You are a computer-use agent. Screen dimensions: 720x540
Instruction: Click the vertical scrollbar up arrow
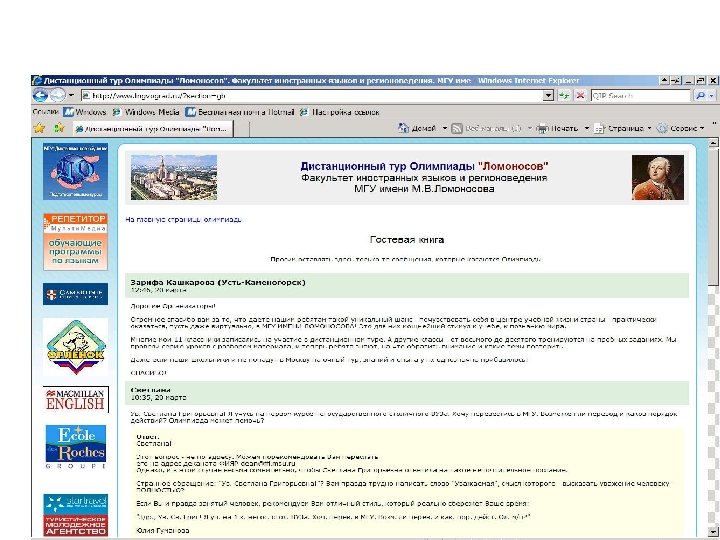[714, 143]
